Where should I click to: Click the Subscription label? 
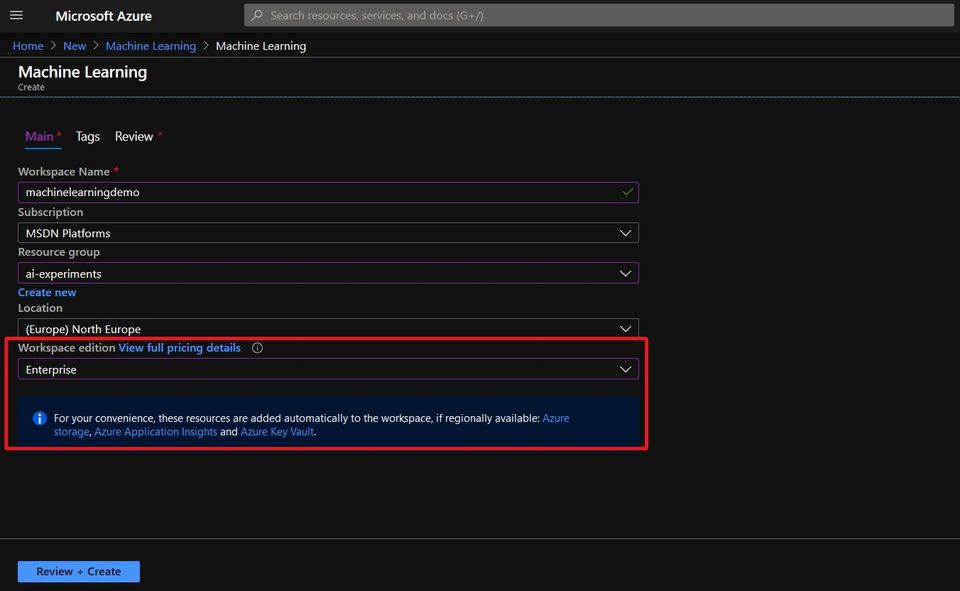click(x=50, y=212)
